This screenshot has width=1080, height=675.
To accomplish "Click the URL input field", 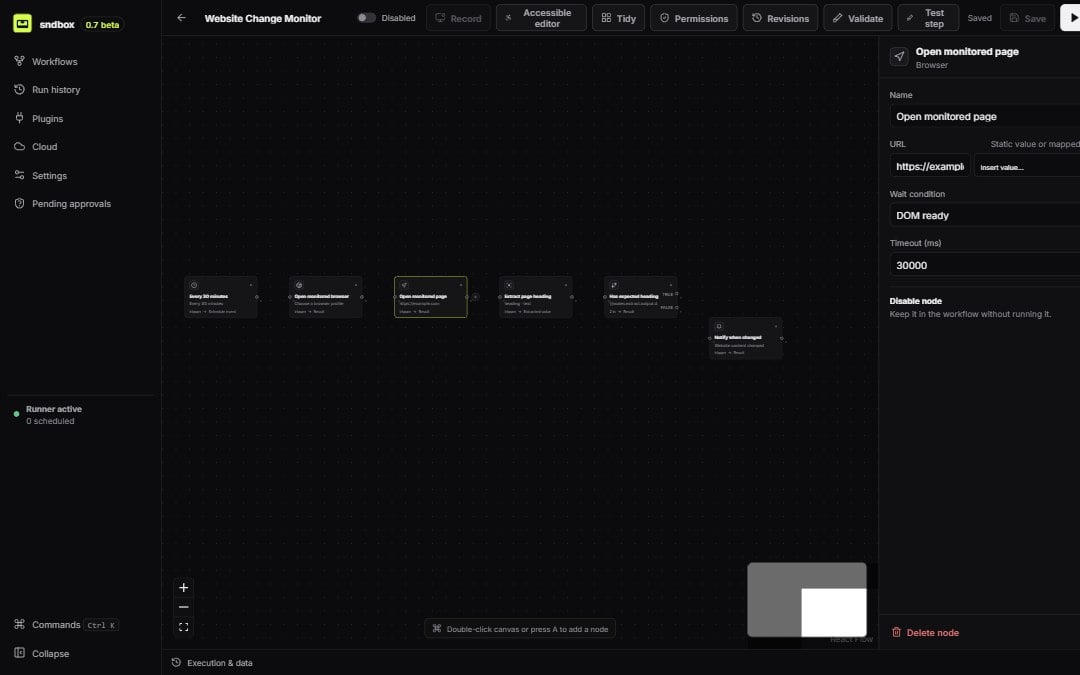I will pyautogui.click(x=930, y=166).
